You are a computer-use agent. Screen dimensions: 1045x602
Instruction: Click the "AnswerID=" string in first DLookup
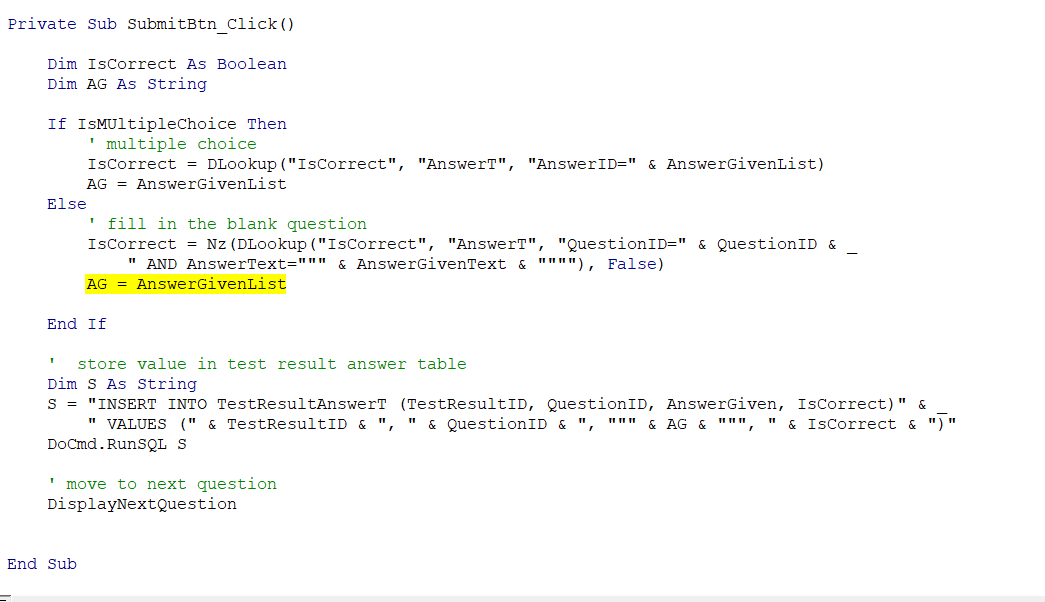coord(582,164)
